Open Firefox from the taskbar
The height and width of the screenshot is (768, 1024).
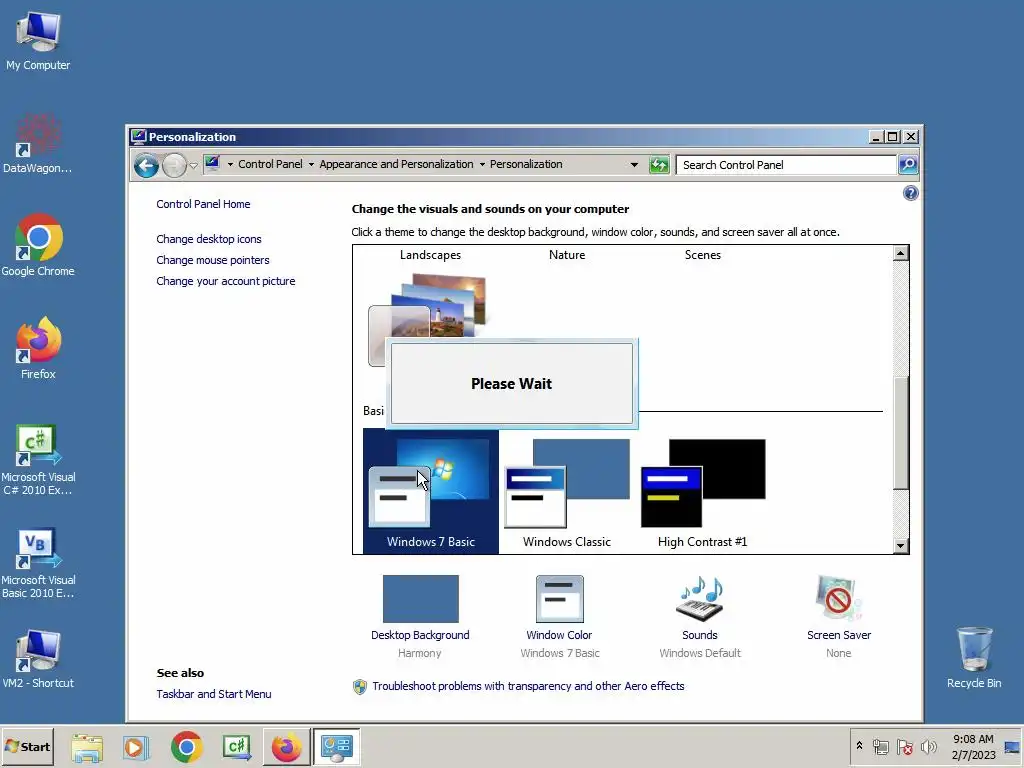click(286, 747)
